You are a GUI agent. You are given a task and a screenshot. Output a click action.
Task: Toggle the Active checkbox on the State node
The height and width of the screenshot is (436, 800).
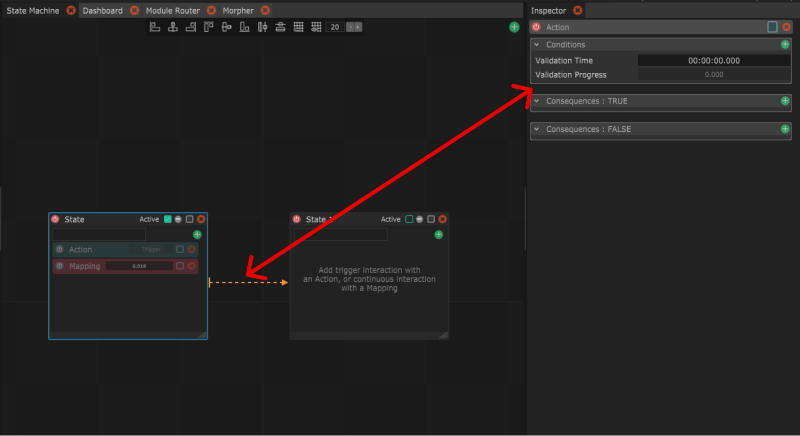[x=167, y=219]
